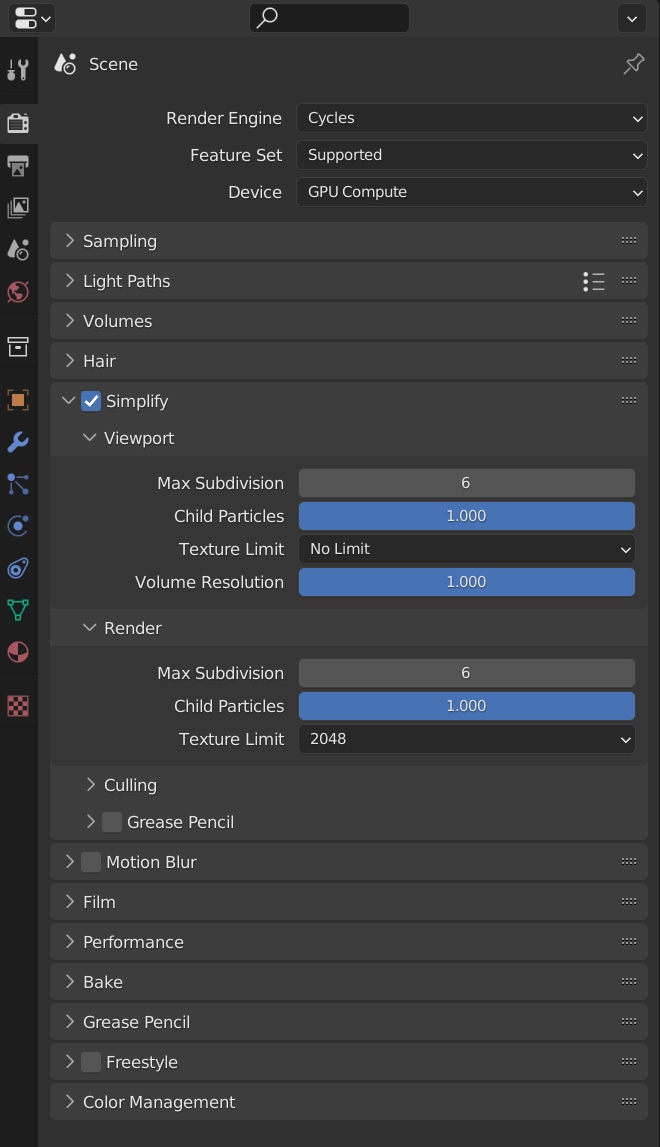Enable the Freestyle checkbox
Image resolution: width=660 pixels, height=1147 pixels.
coord(91,1061)
